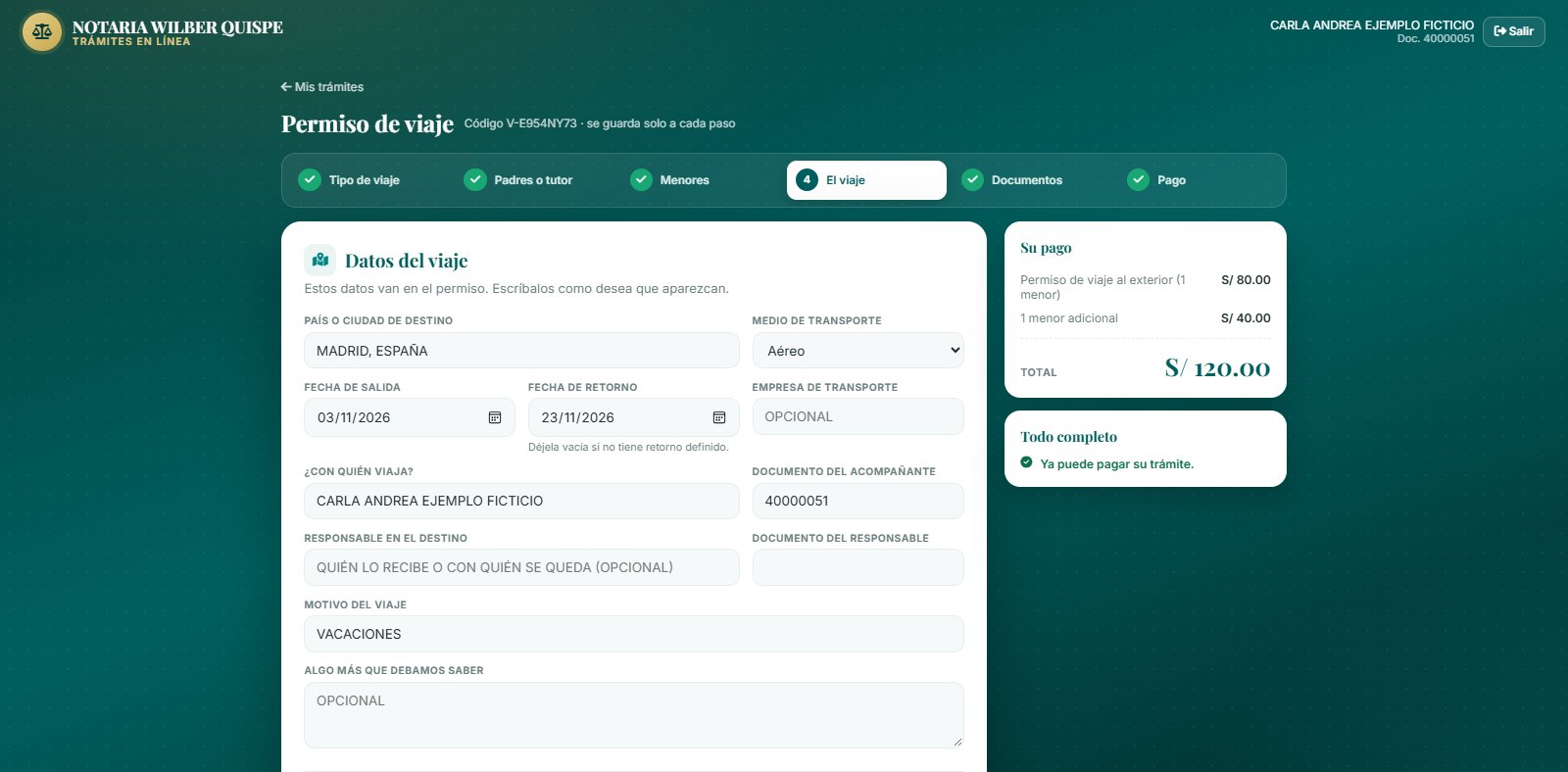Click the Salir logout button
Viewport: 1568px width, 772px height.
[x=1514, y=31]
